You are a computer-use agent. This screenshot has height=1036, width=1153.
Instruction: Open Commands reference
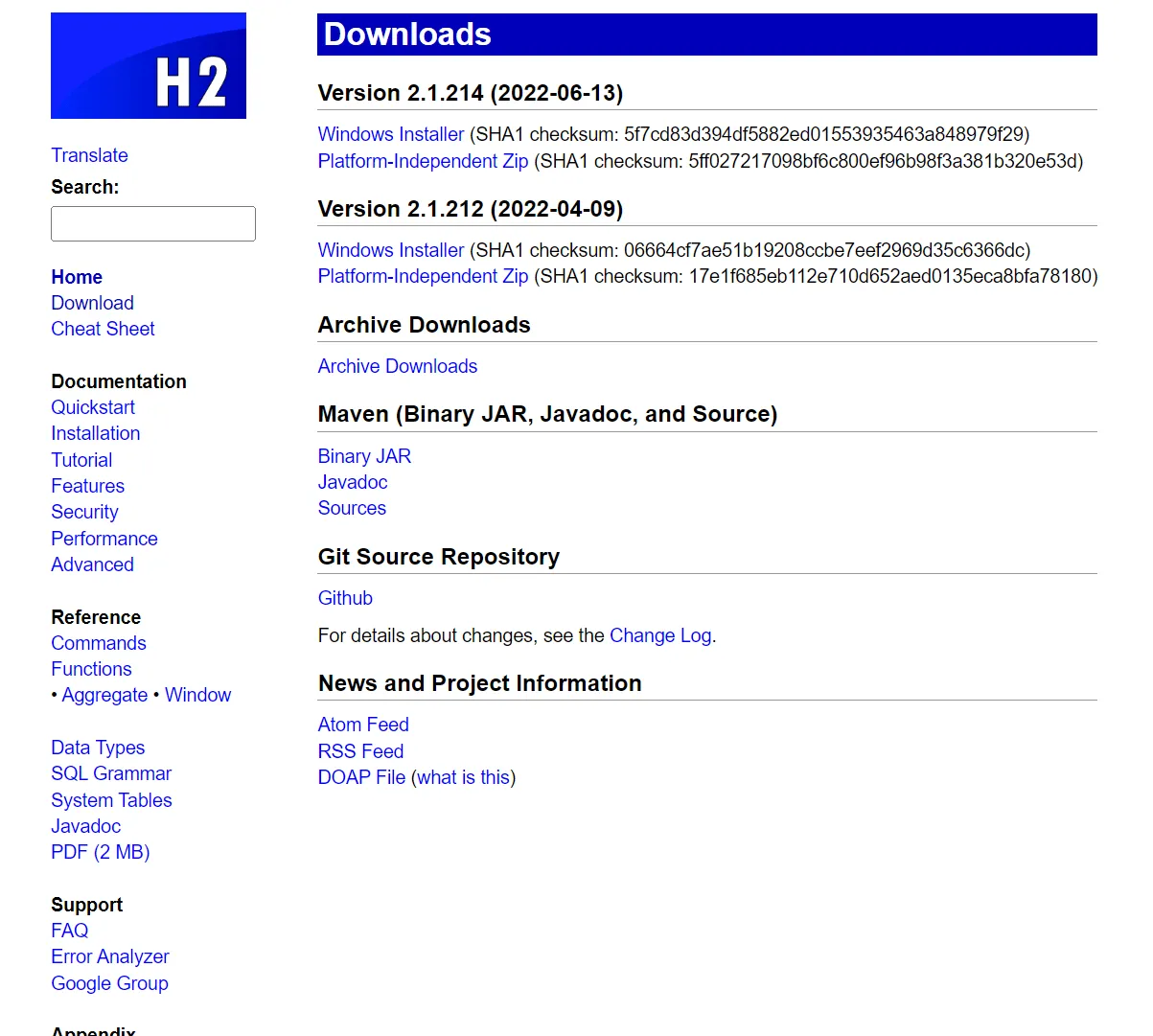99,643
